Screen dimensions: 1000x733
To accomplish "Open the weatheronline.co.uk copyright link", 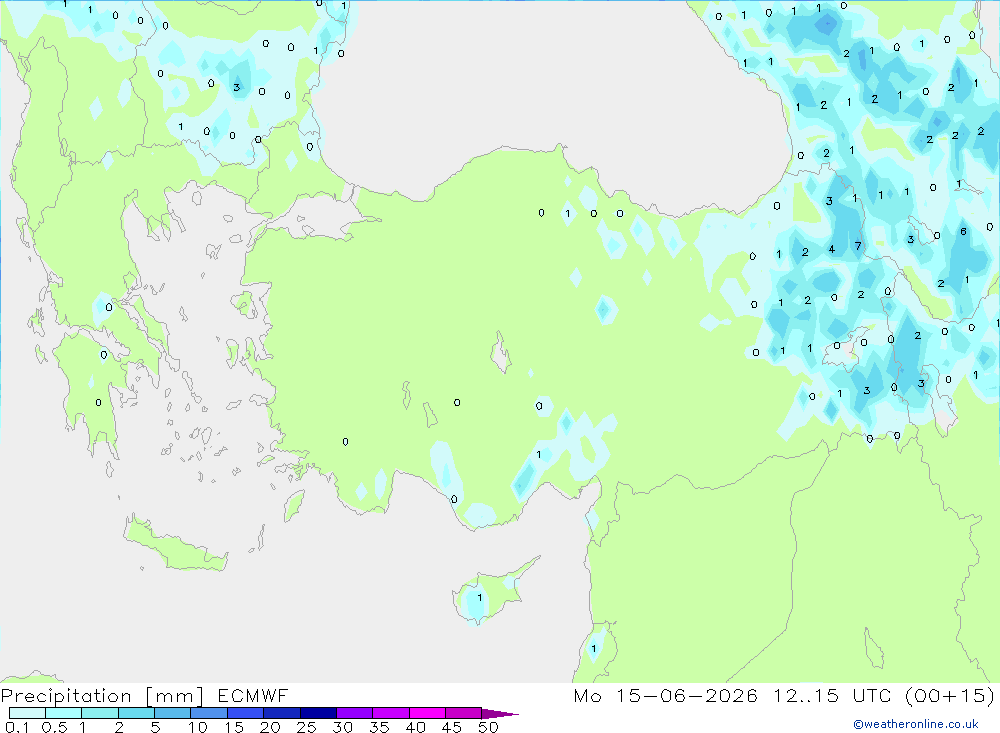I will (916, 724).
